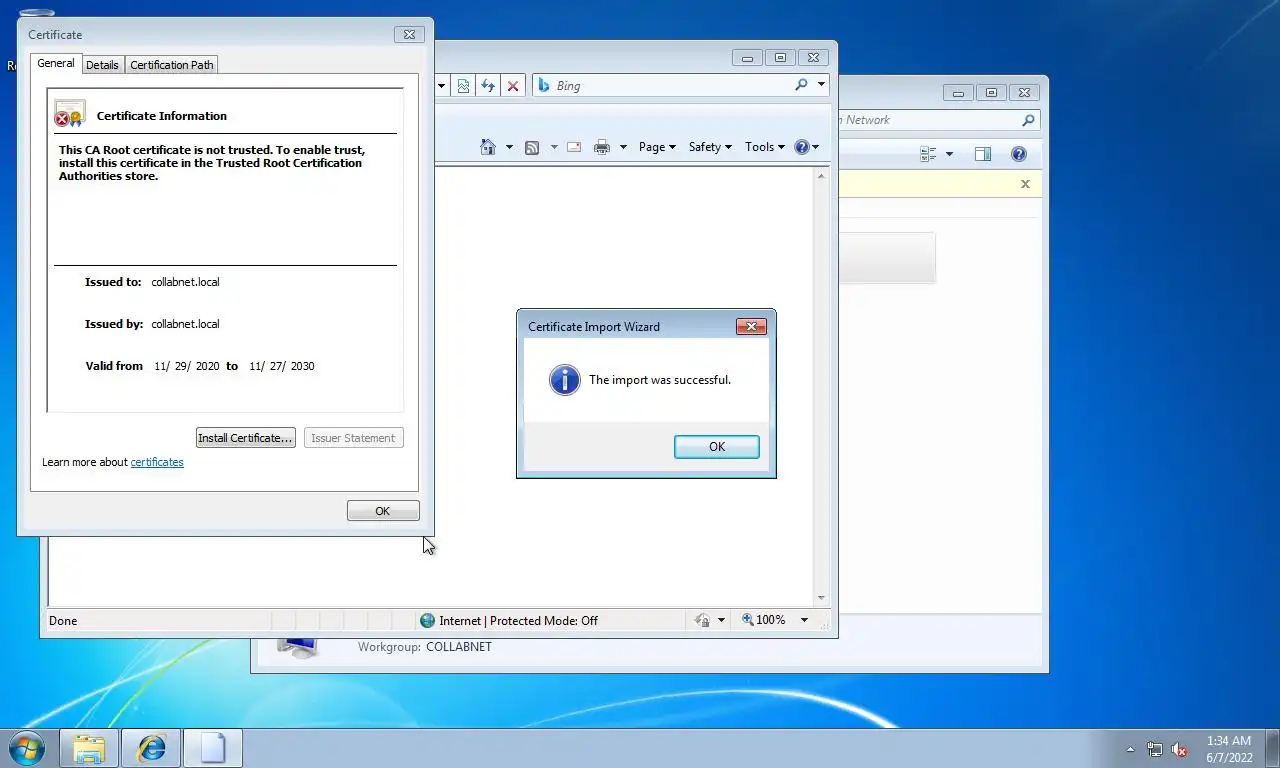
Task: Expand the Explorer view options dropdown arrow
Action: pos(949,154)
